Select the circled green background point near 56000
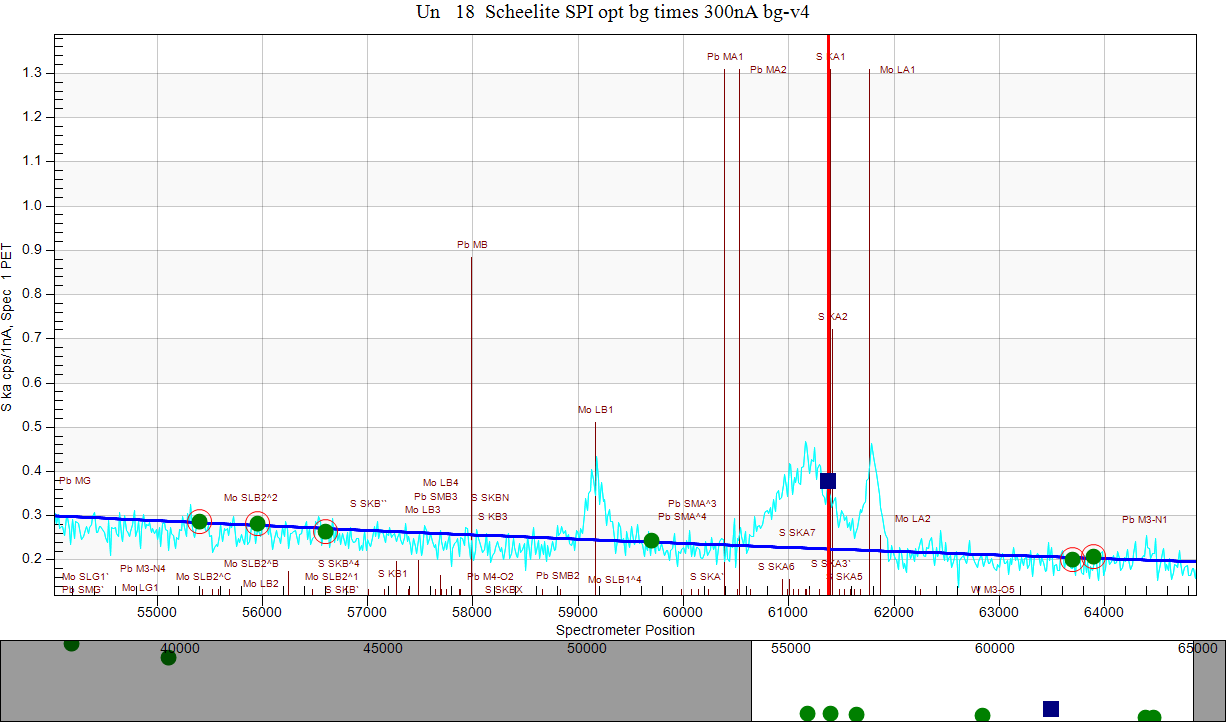 257,524
